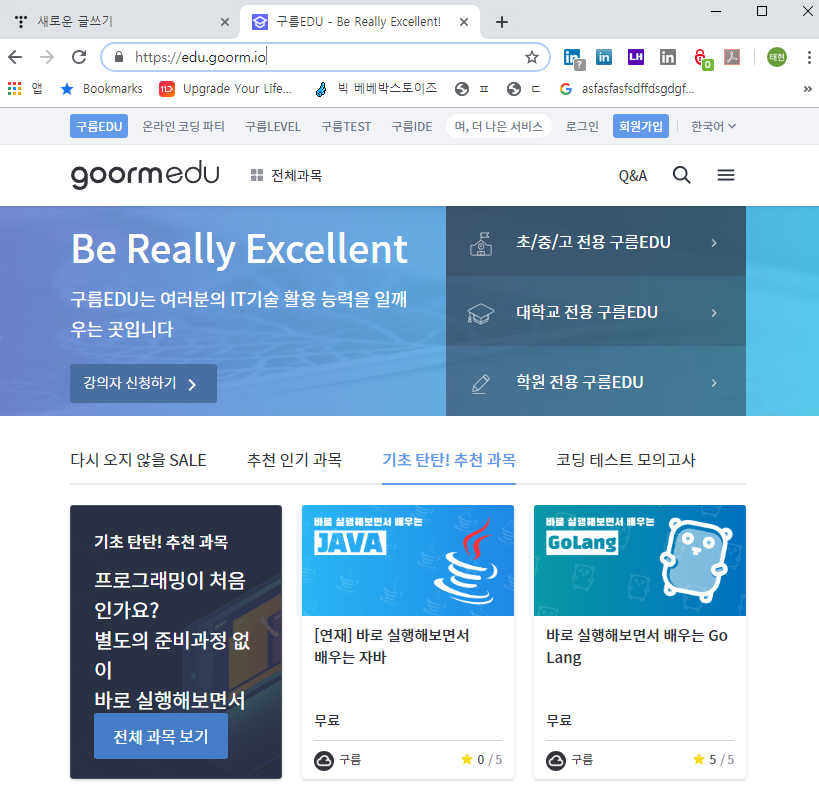This screenshot has height=791, width=819.
Task: Open 초/중/고 전용 구름EDU
Action: coord(595,242)
